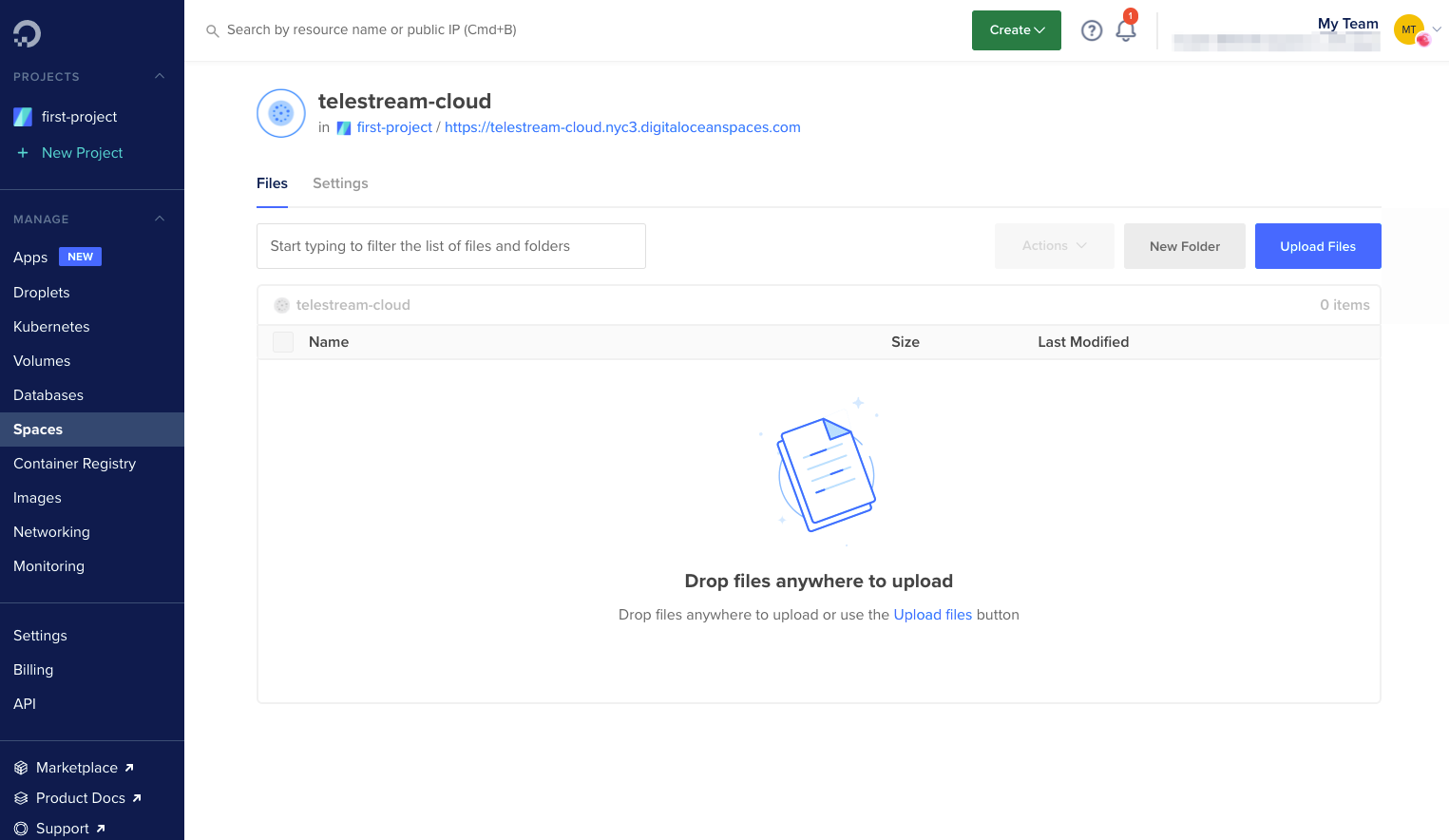Click the first-project icon in breadcrumb
The image size is (1449, 840).
(x=344, y=128)
